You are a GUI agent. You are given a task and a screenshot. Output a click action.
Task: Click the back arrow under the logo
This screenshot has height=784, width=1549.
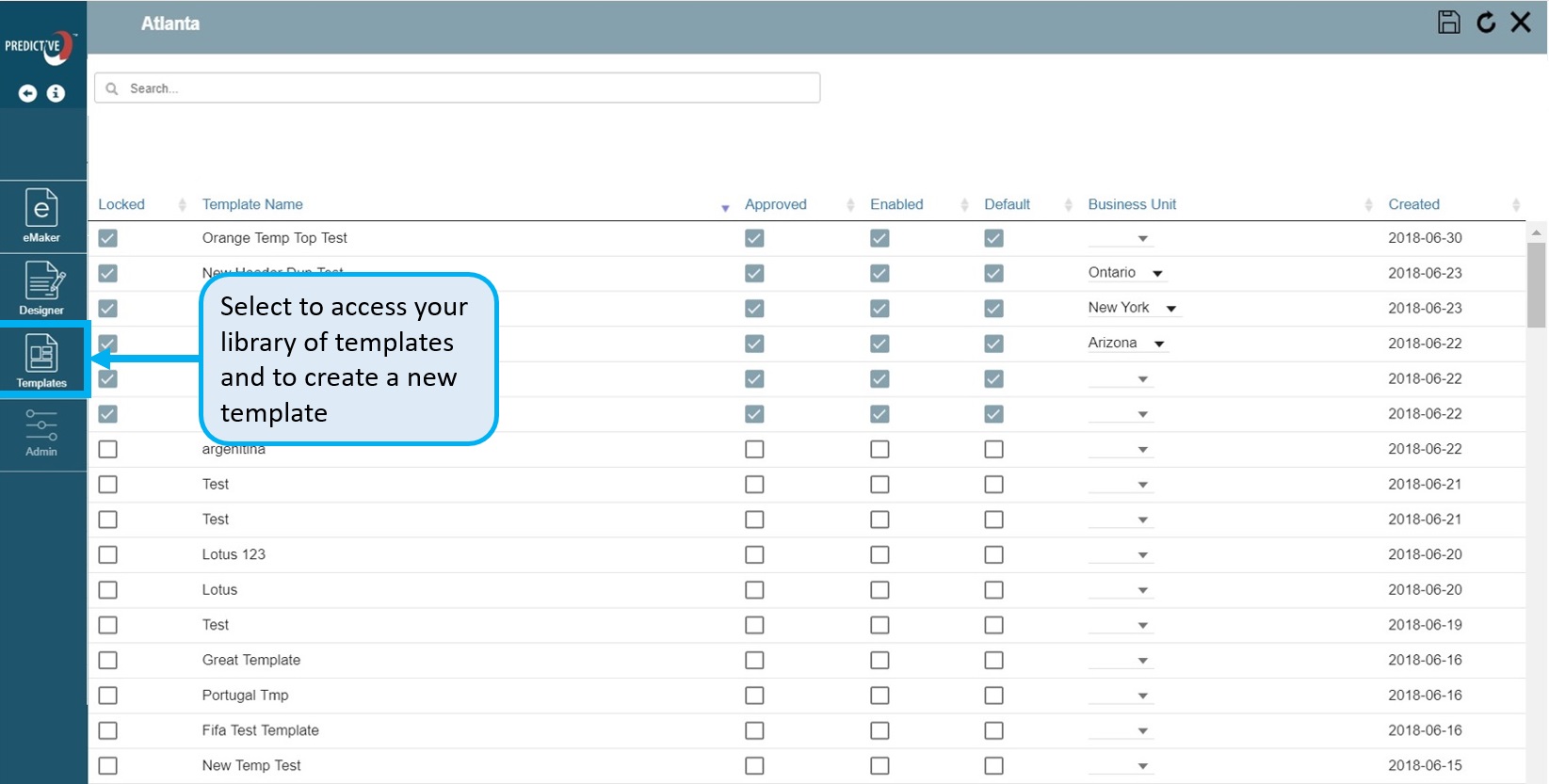point(28,93)
